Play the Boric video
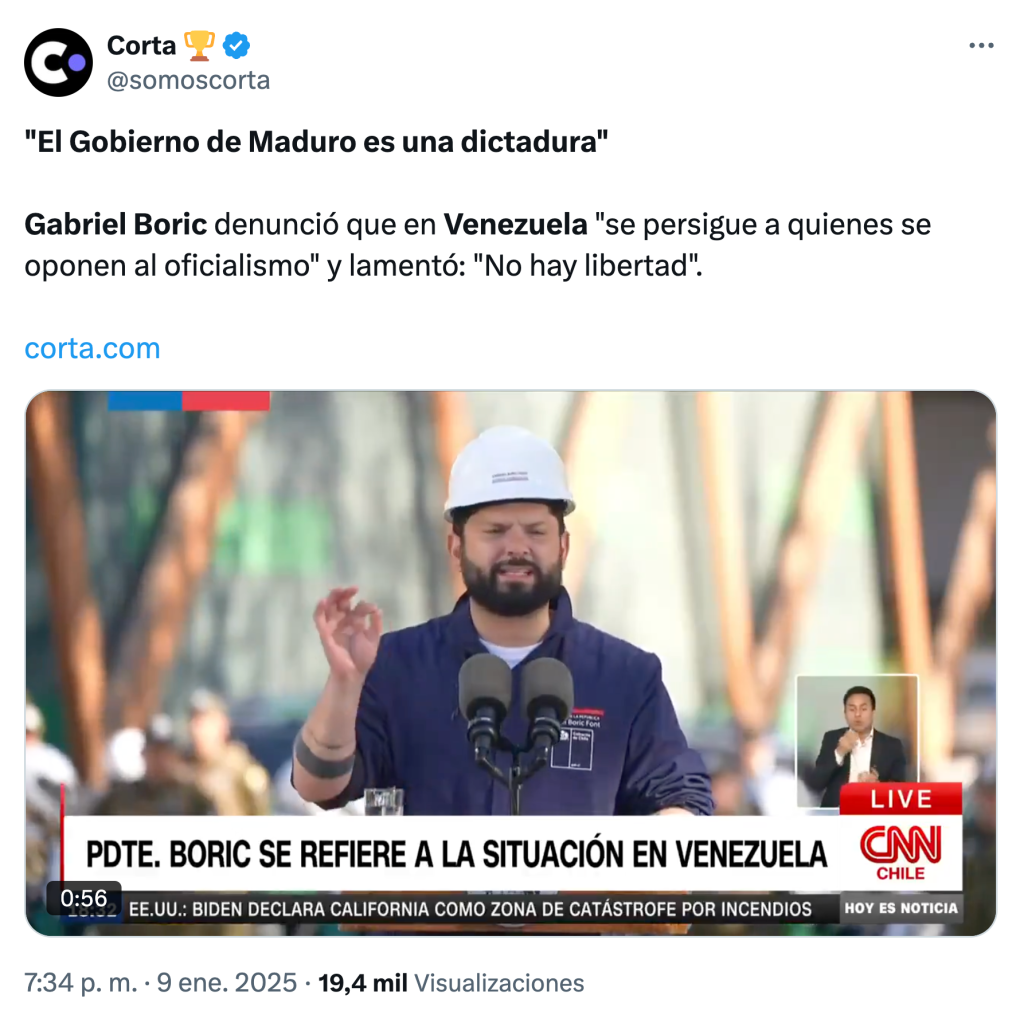This screenshot has width=1024, height=1011. point(511,663)
